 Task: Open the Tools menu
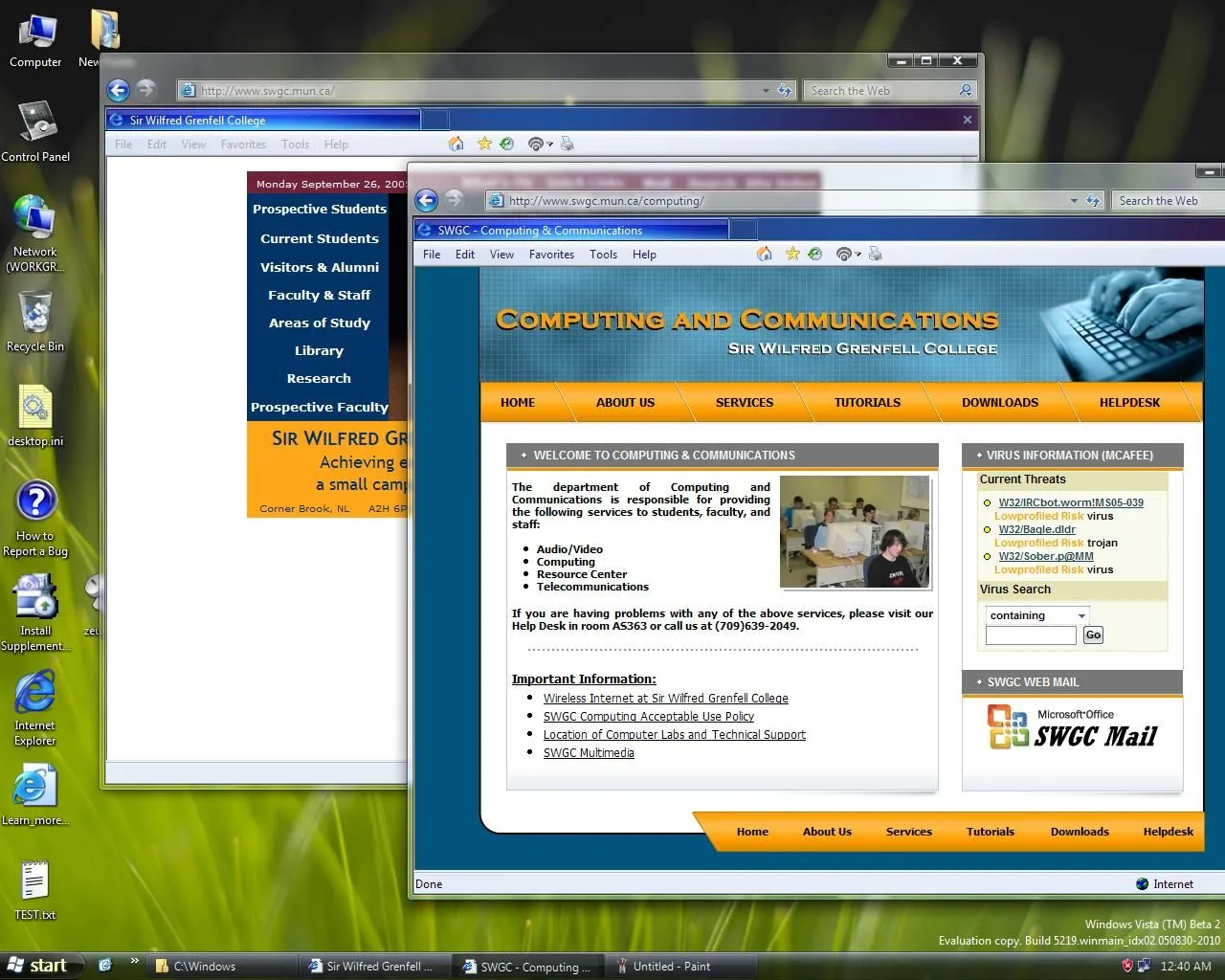[x=603, y=254]
